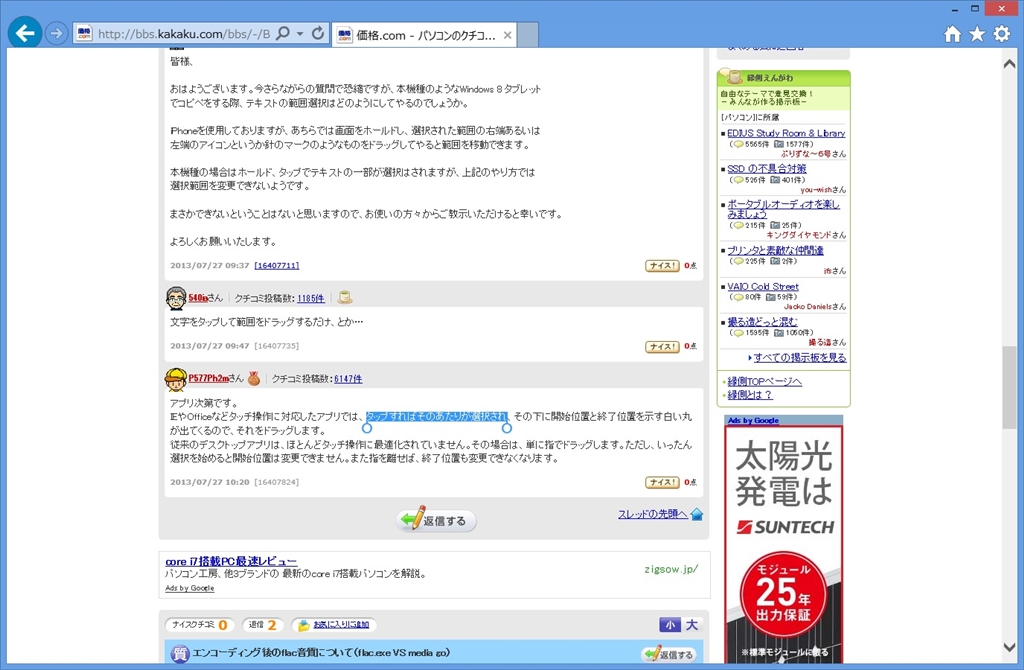
Task: Select the 価格.com browser tab
Action: (424, 35)
